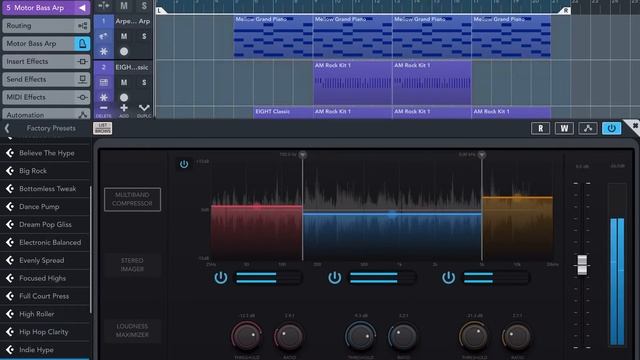
Task: Click the left locator L marker
Action: [160, 11]
